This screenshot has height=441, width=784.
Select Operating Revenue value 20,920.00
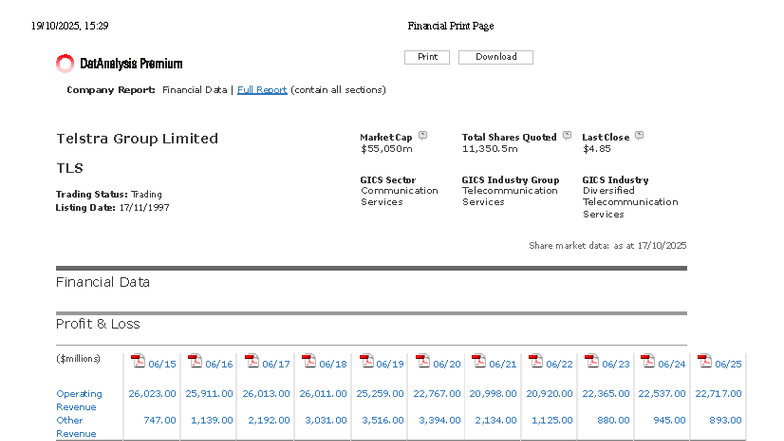click(550, 394)
